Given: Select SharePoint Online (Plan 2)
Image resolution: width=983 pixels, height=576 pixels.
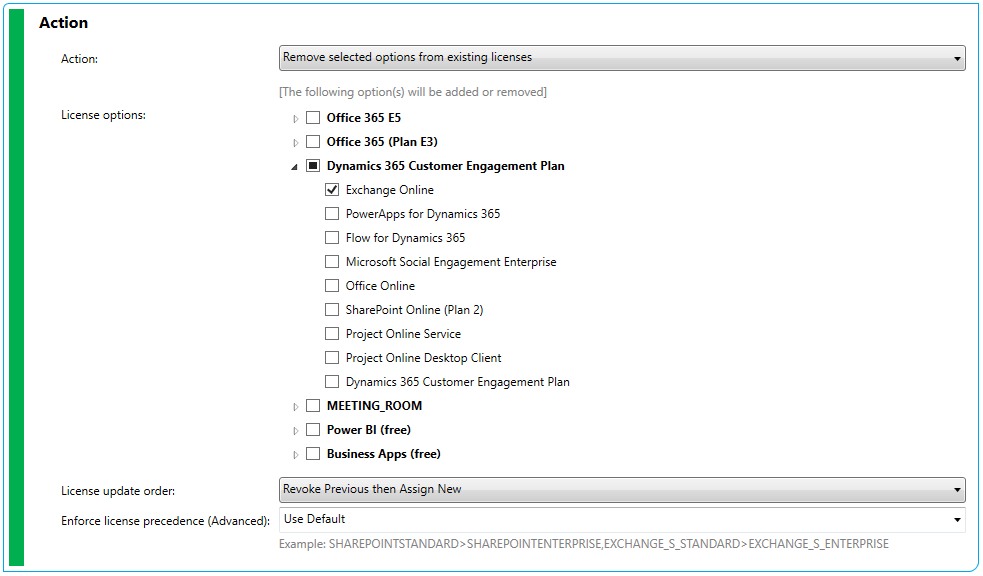Looking at the screenshot, I should (x=332, y=309).
